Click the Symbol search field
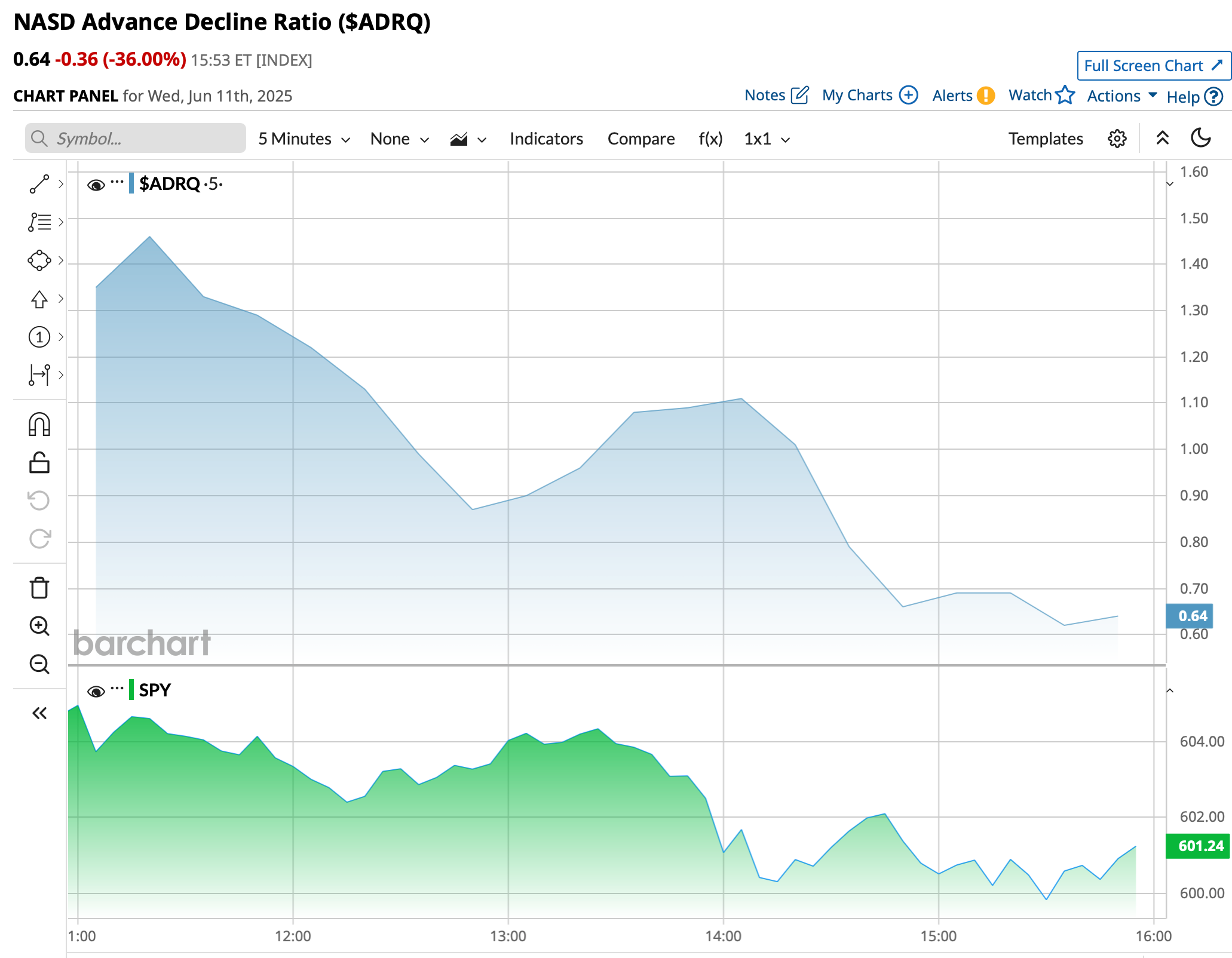 click(136, 139)
